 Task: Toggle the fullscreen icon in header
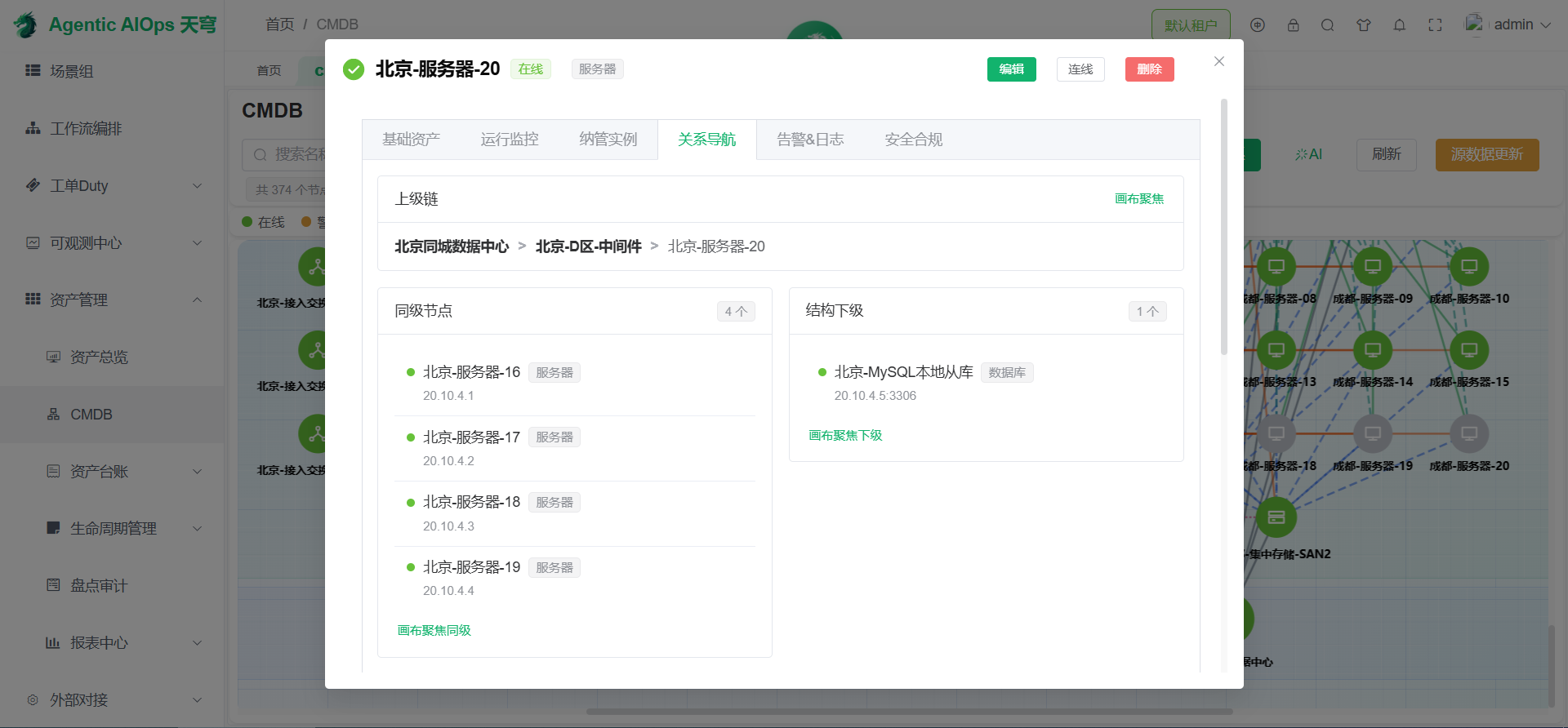[x=1435, y=25]
